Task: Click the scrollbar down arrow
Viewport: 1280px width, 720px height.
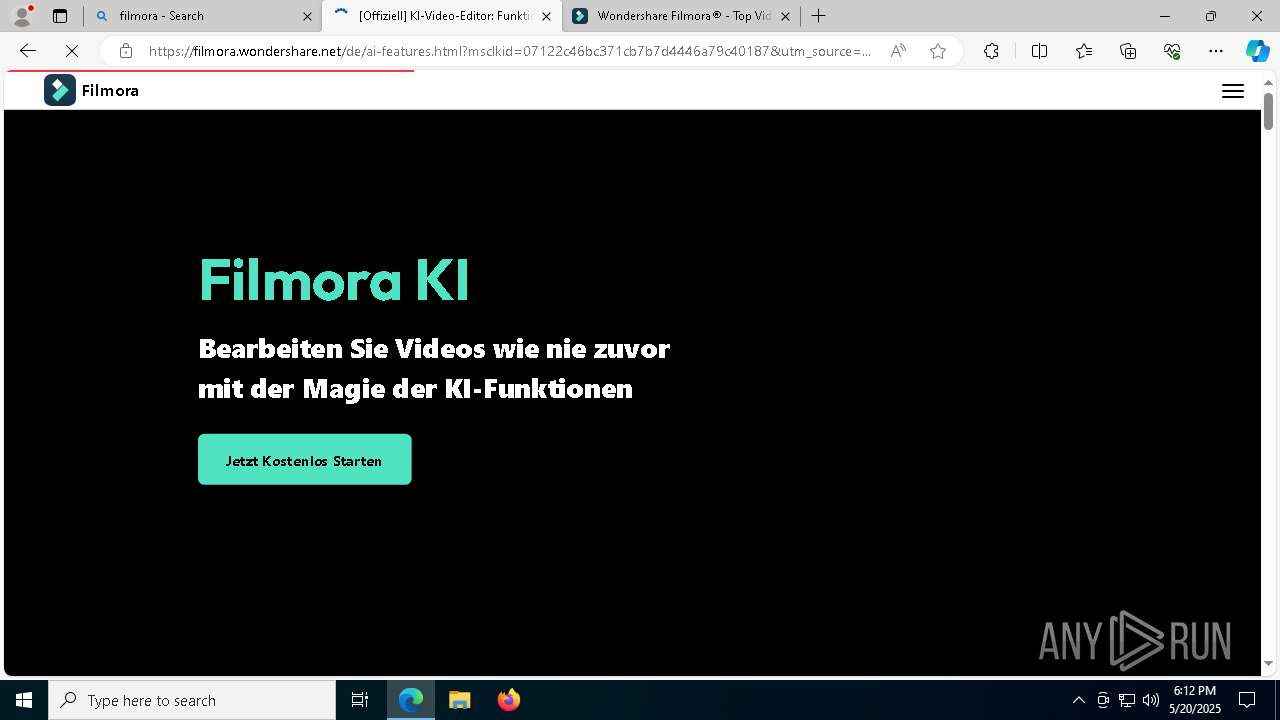Action: [1268, 664]
